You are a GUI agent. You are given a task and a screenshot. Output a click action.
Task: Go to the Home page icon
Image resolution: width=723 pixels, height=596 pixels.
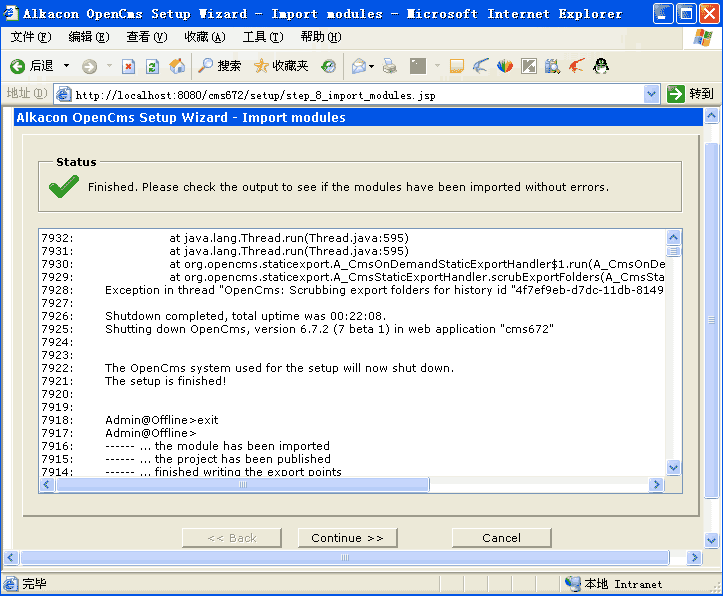(x=177, y=66)
